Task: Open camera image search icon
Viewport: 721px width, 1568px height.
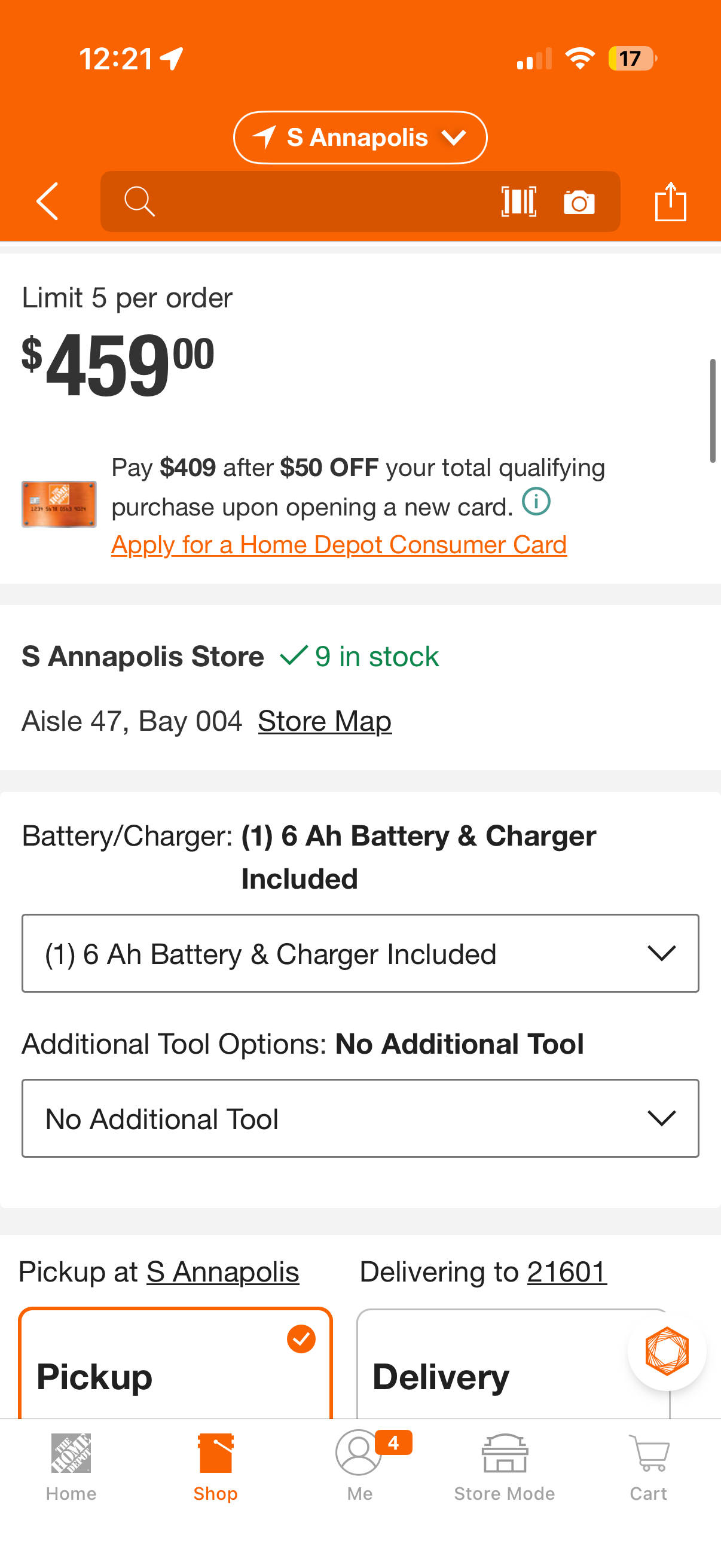Action: [579, 202]
